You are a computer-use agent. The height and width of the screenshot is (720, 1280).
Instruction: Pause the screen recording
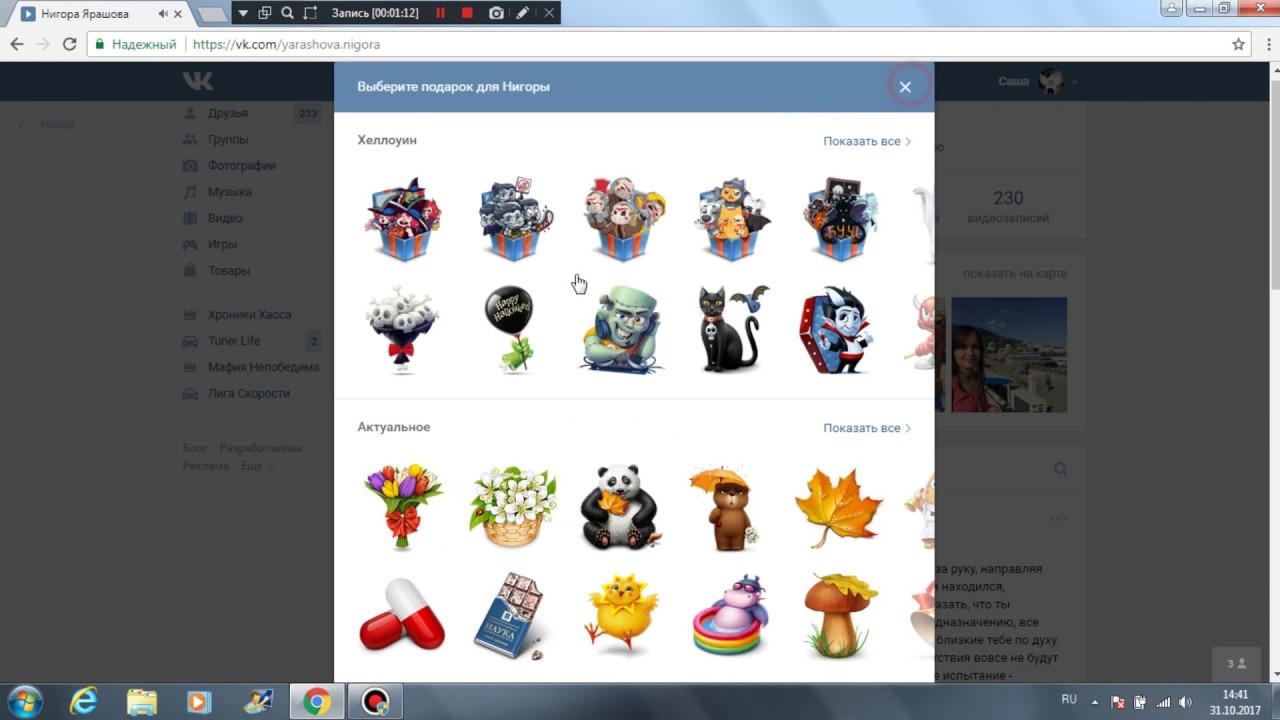(x=440, y=13)
